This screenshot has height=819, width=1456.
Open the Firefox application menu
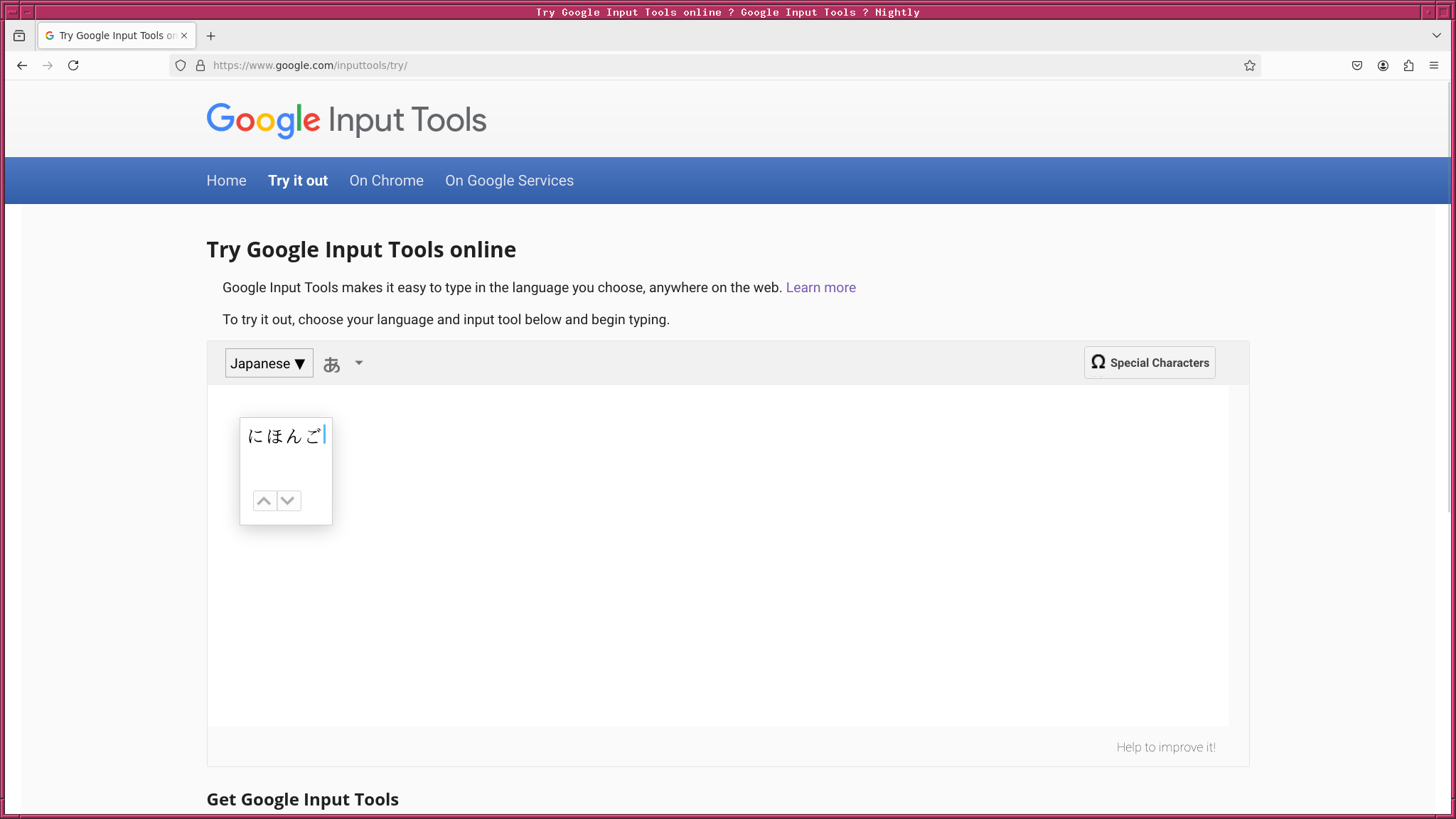[1434, 65]
